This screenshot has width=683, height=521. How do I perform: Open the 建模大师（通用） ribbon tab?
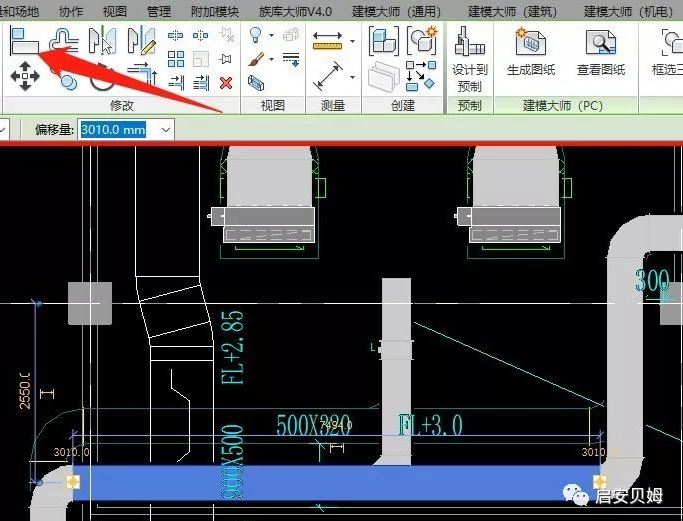pos(396,11)
